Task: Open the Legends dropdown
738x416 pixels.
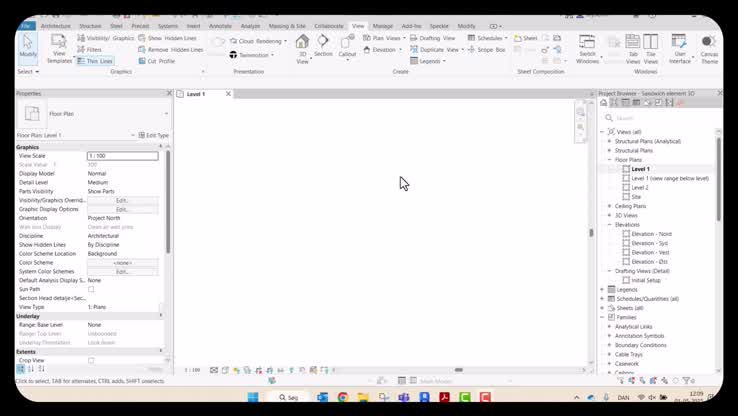Action: pyautogui.click(x=427, y=61)
